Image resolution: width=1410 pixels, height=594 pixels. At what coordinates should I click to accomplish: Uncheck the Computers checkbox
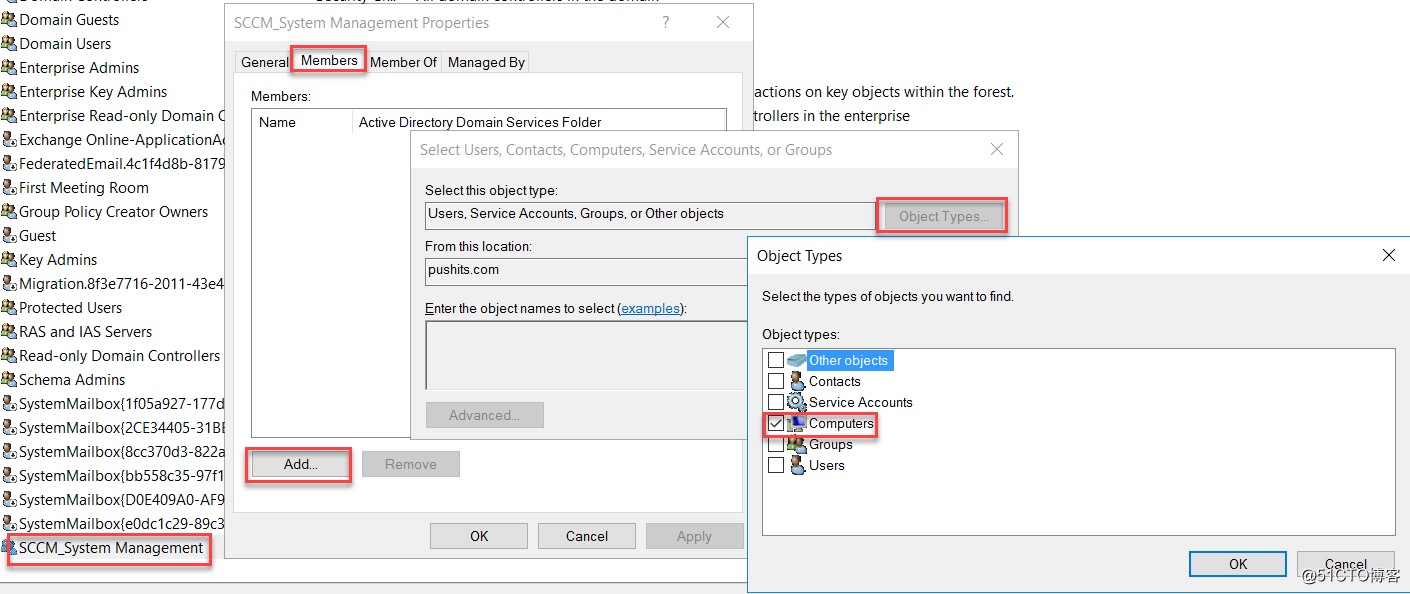[x=776, y=424]
